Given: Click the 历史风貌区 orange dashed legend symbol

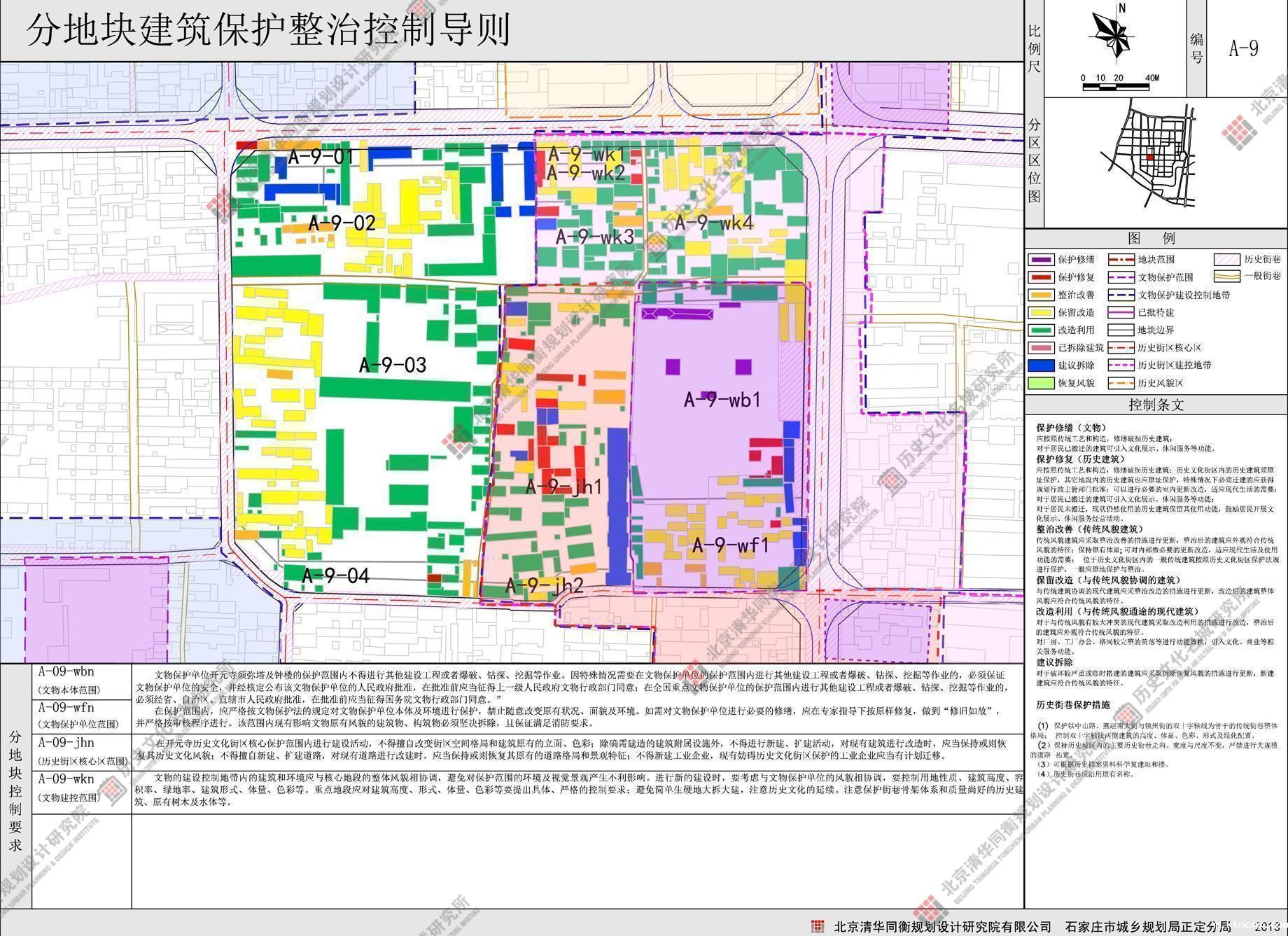Looking at the screenshot, I should click(1117, 383).
